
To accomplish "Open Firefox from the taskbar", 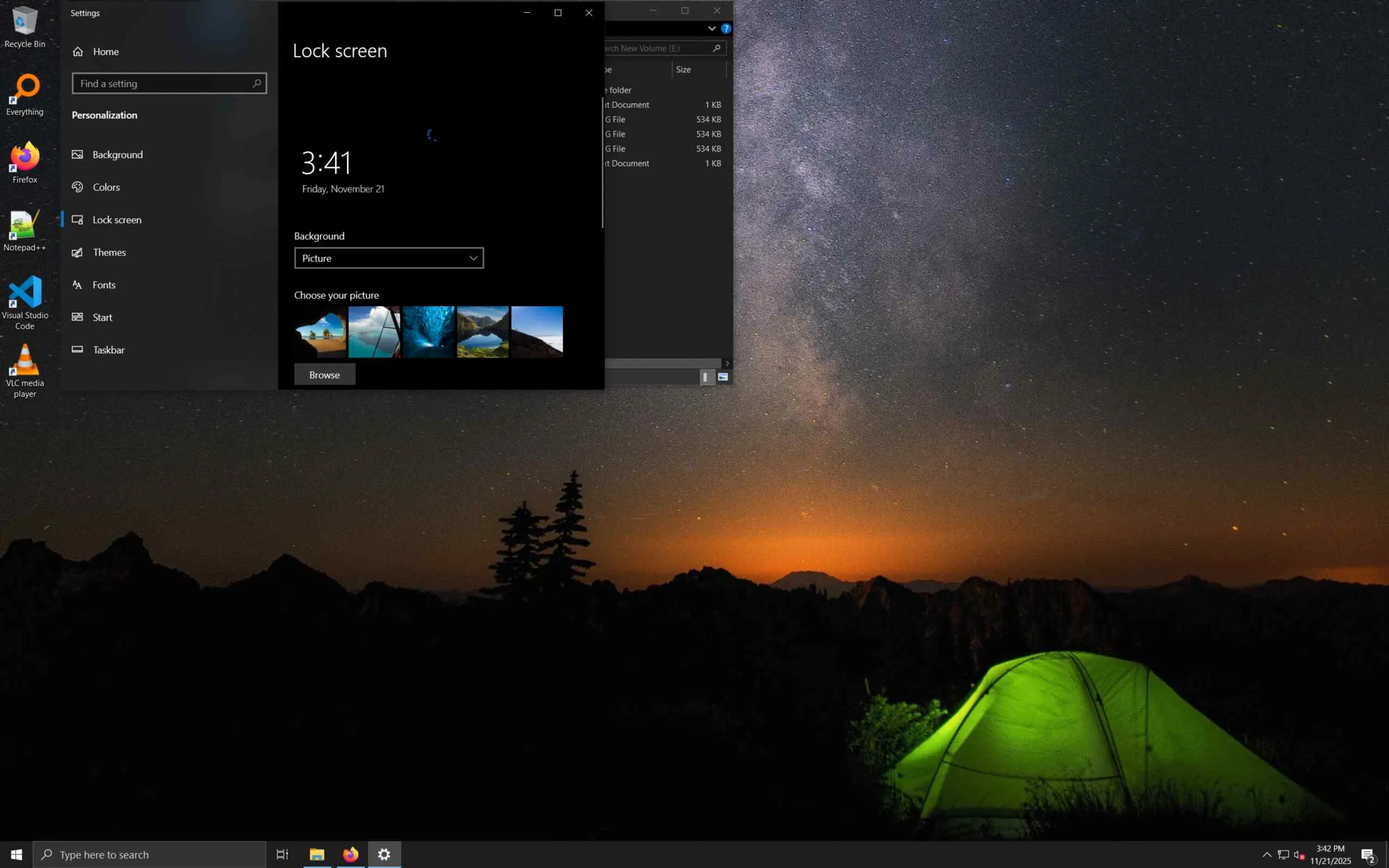I will (x=350, y=854).
